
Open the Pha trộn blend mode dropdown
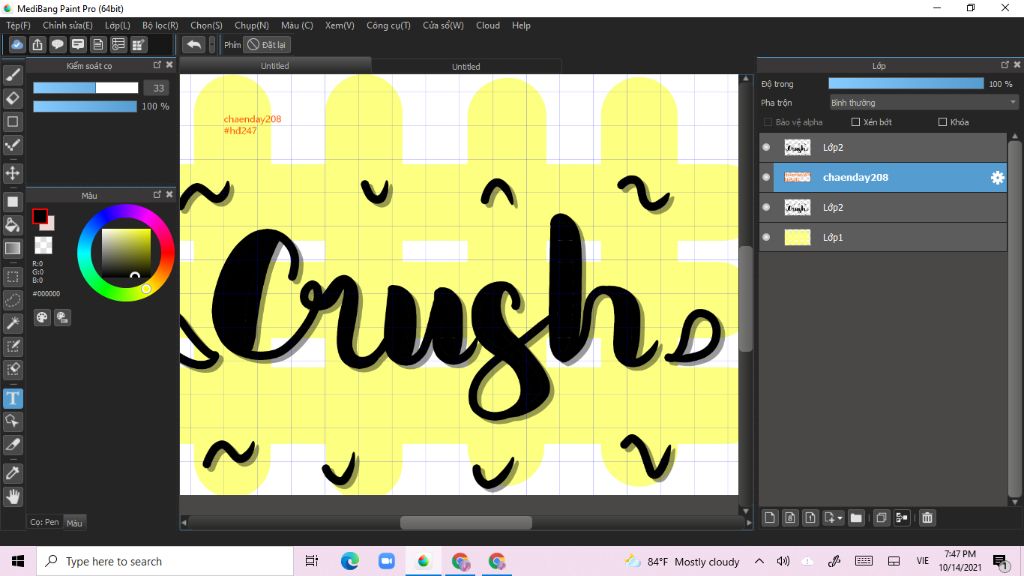click(923, 103)
